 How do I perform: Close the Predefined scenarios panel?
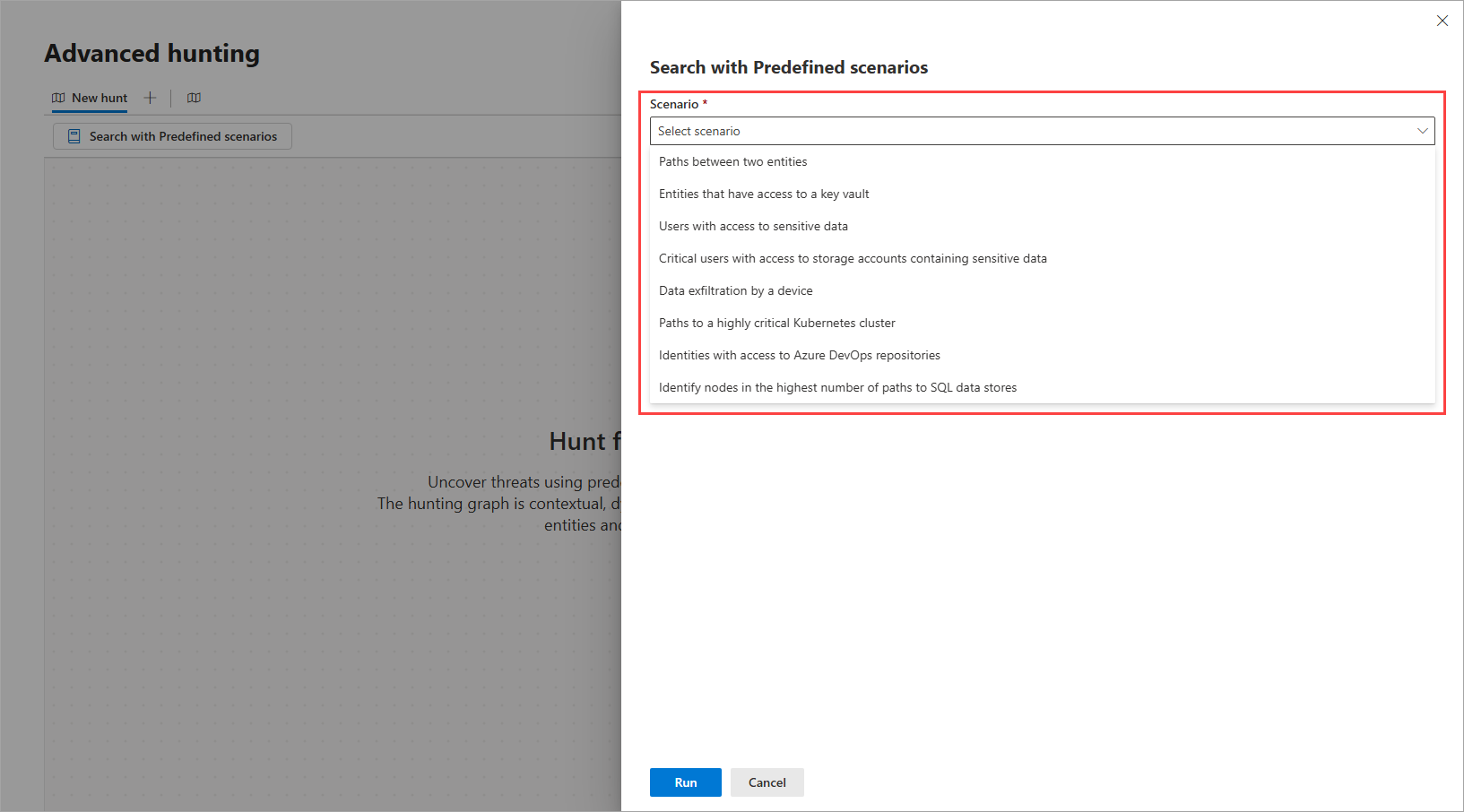point(1442,21)
